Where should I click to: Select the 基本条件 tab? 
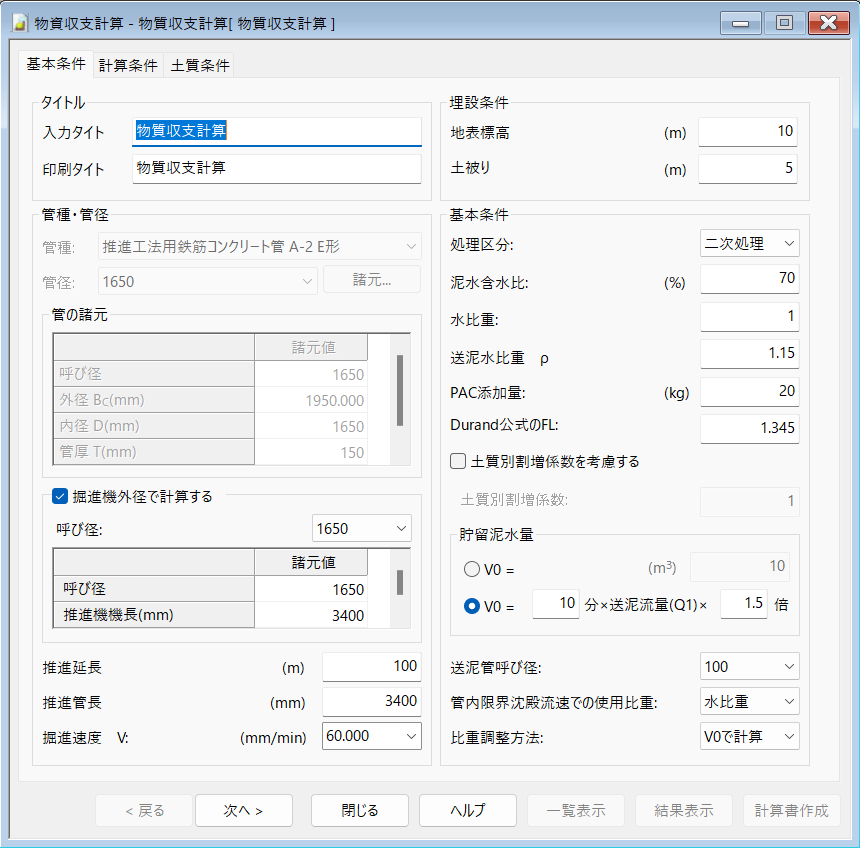[56, 64]
